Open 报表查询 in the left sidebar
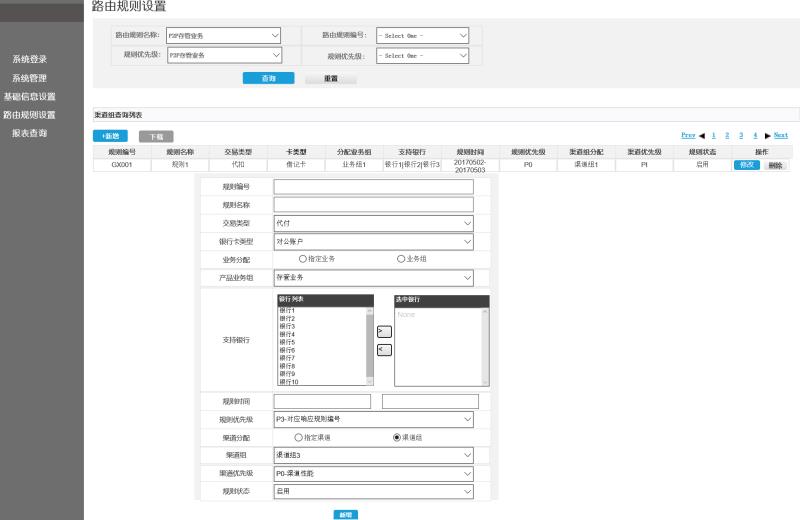Screen dimensions: 800x520 coord(29,133)
